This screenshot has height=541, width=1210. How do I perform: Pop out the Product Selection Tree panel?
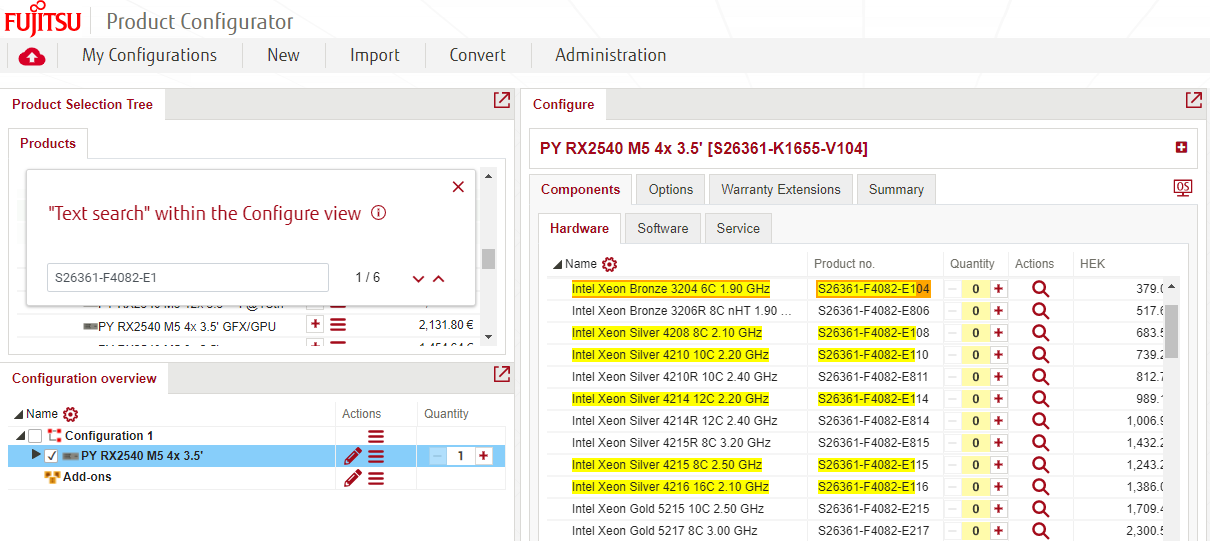click(x=501, y=100)
